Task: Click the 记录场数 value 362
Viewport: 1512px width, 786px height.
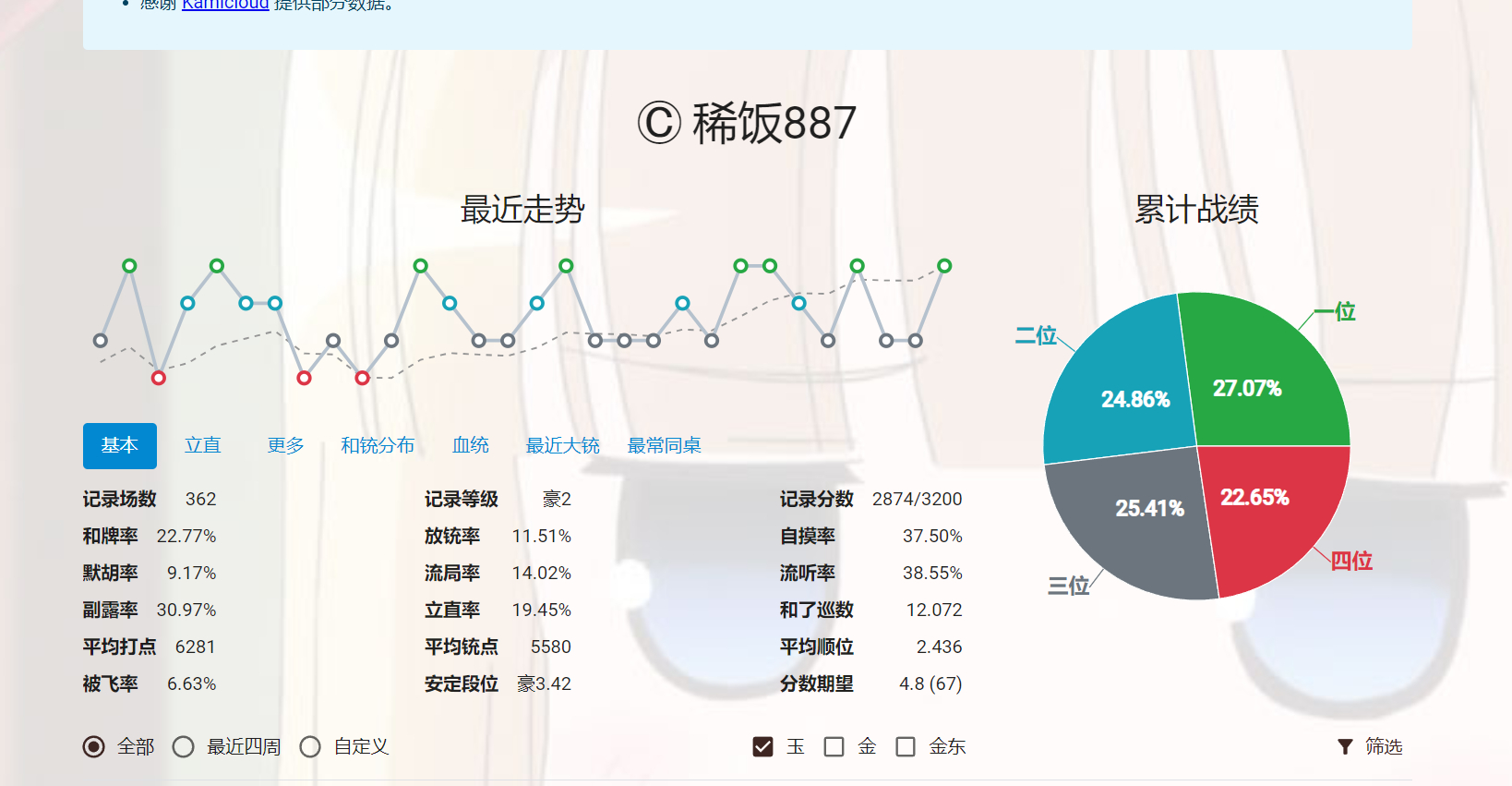Action: tap(200, 500)
